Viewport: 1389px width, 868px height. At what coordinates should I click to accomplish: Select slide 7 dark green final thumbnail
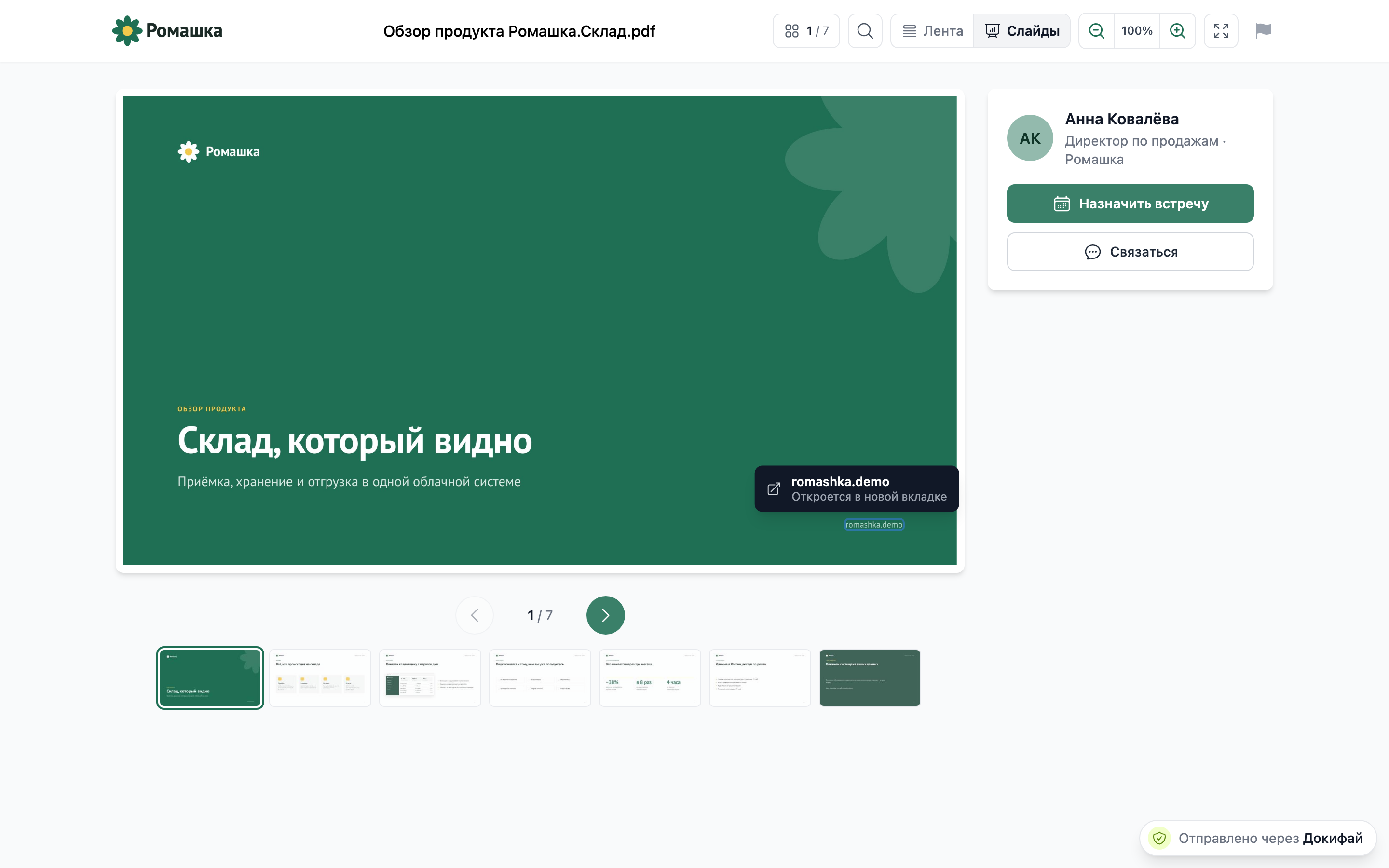click(x=870, y=678)
